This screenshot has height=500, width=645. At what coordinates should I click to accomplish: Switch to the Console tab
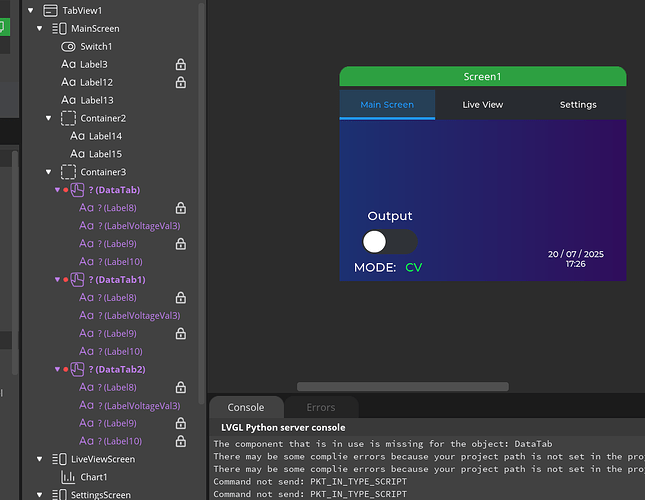[x=246, y=407]
